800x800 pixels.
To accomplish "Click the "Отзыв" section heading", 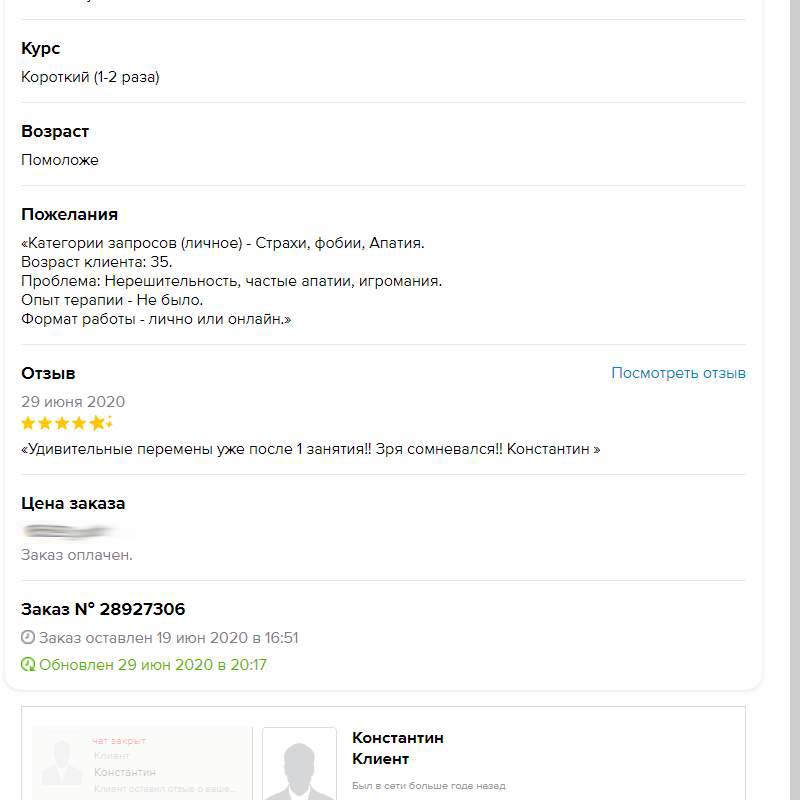I will [x=48, y=373].
